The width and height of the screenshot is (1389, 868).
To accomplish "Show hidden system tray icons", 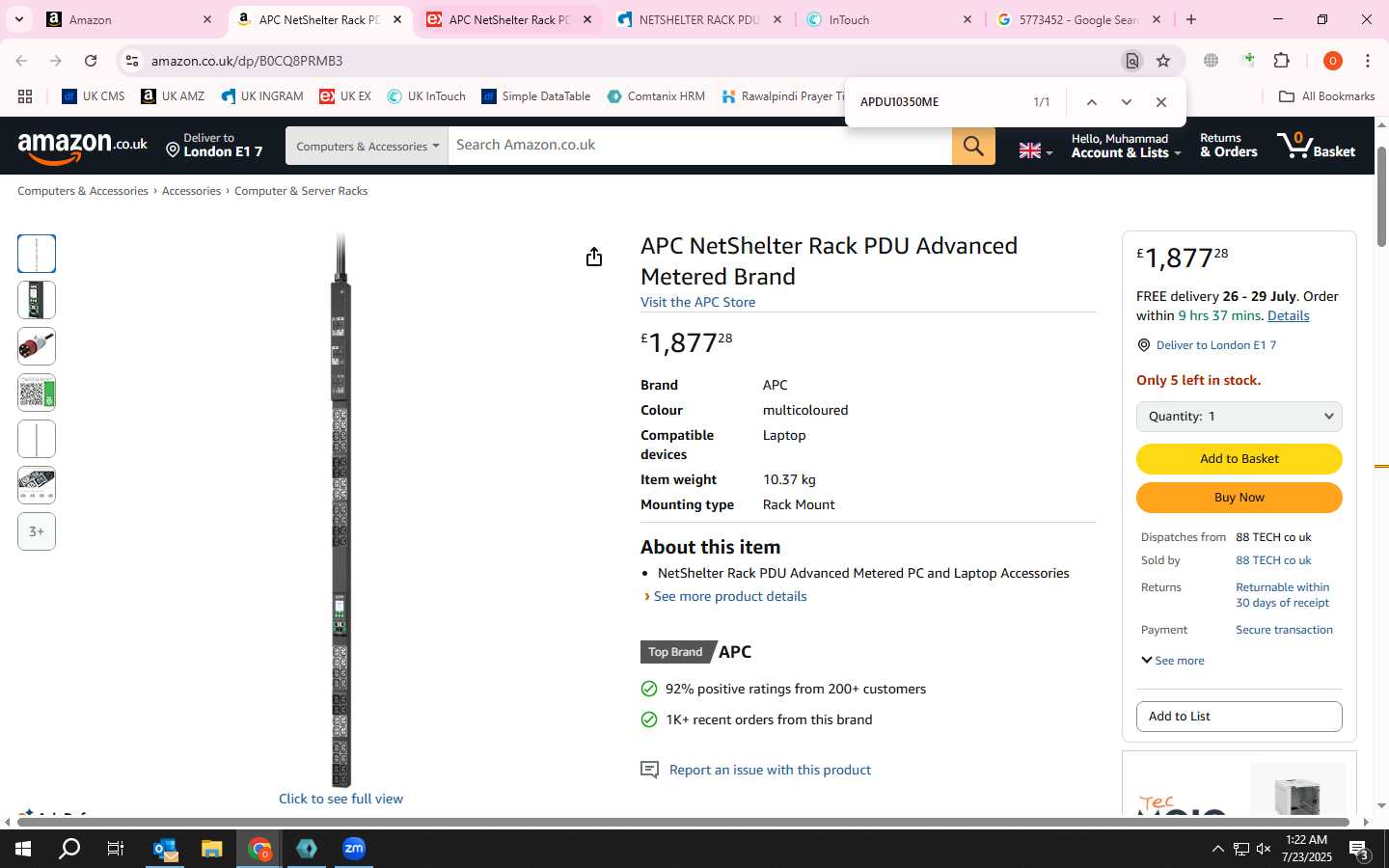I will pyautogui.click(x=1217, y=849).
